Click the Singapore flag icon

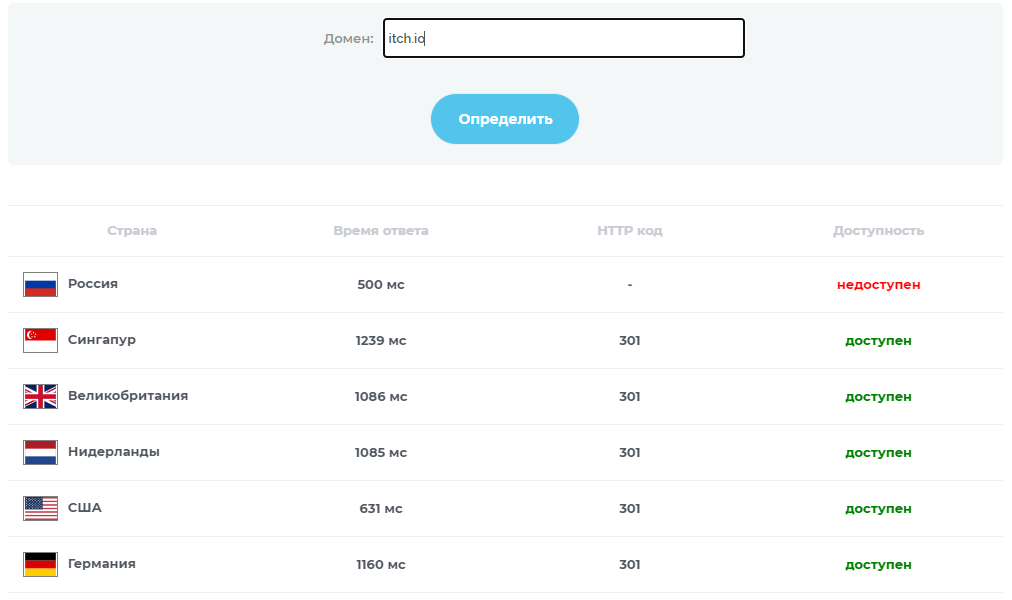click(40, 341)
